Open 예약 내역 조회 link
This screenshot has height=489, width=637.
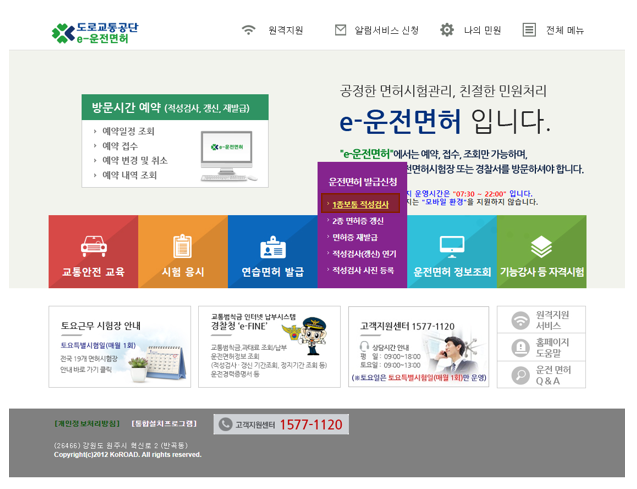(x=129, y=175)
